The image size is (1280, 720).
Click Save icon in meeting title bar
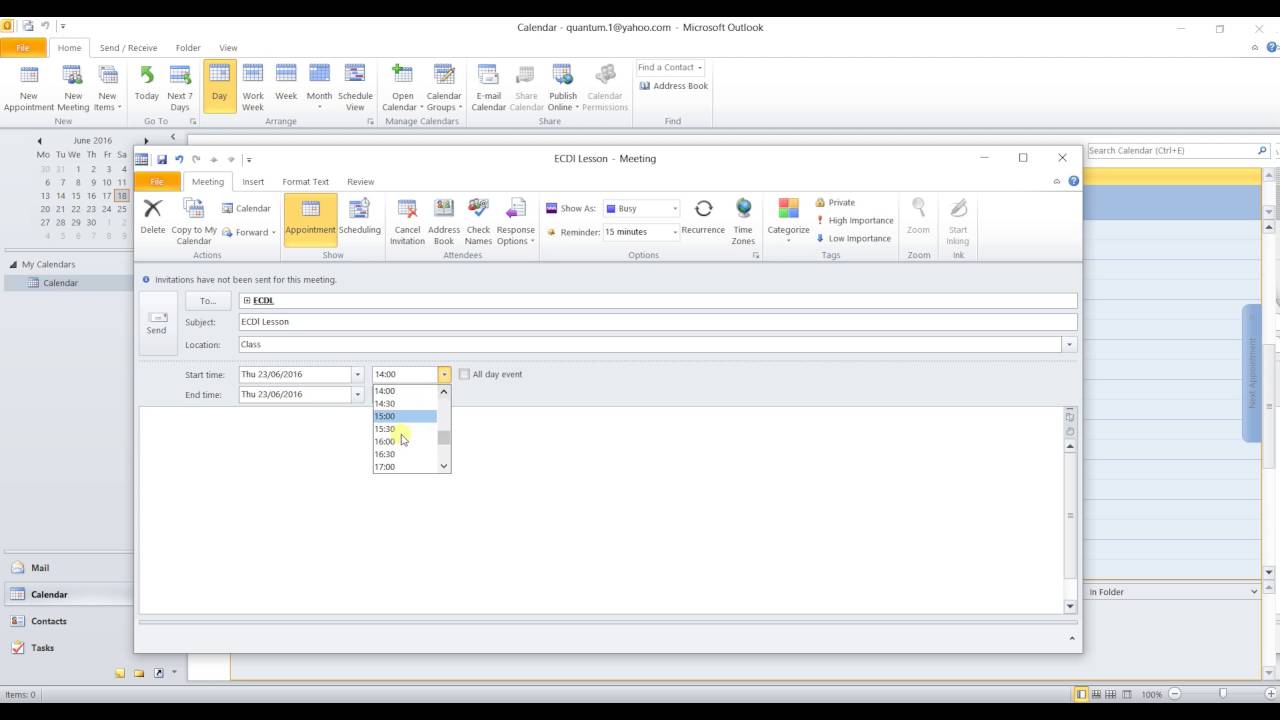point(162,159)
